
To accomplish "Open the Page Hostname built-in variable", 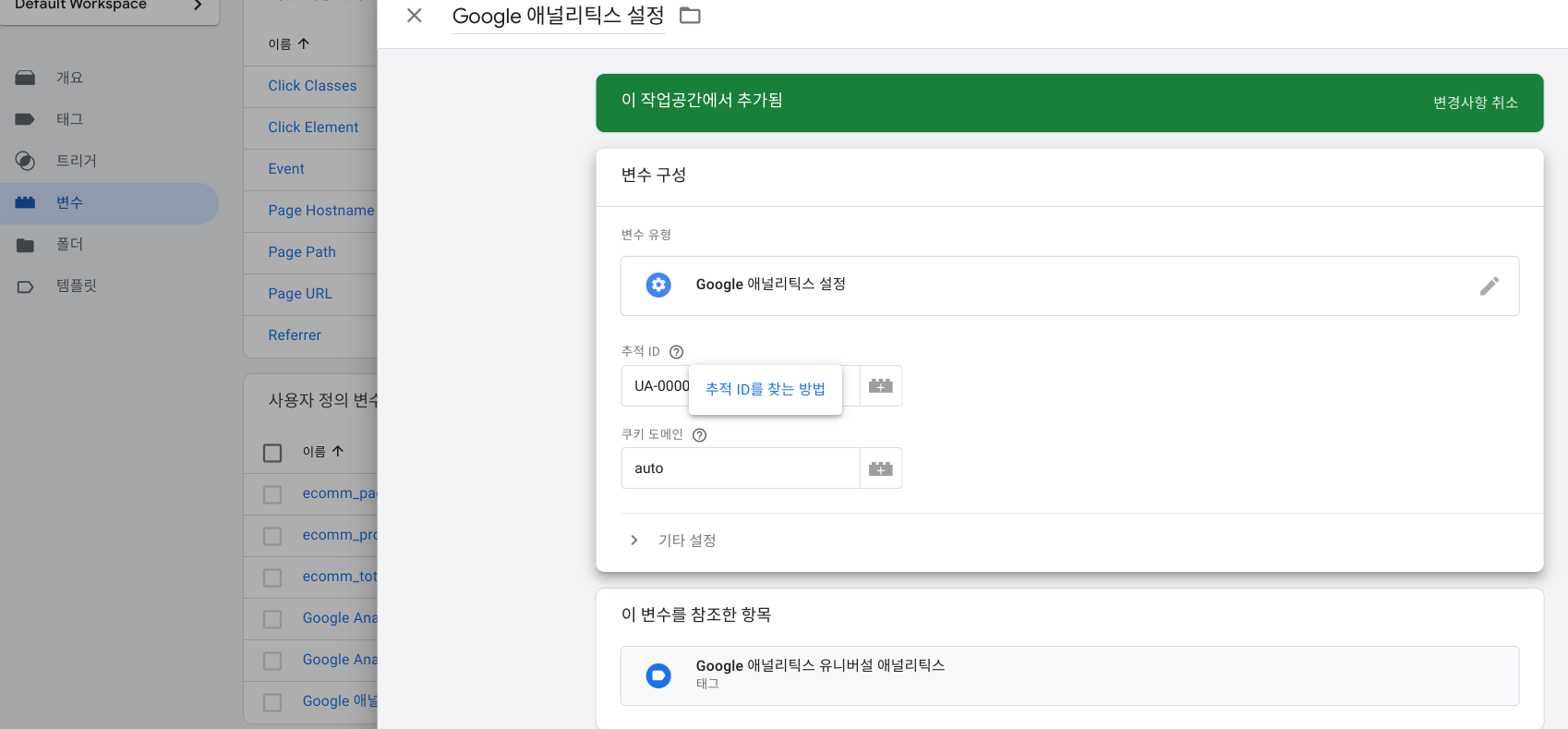I will click(x=321, y=210).
